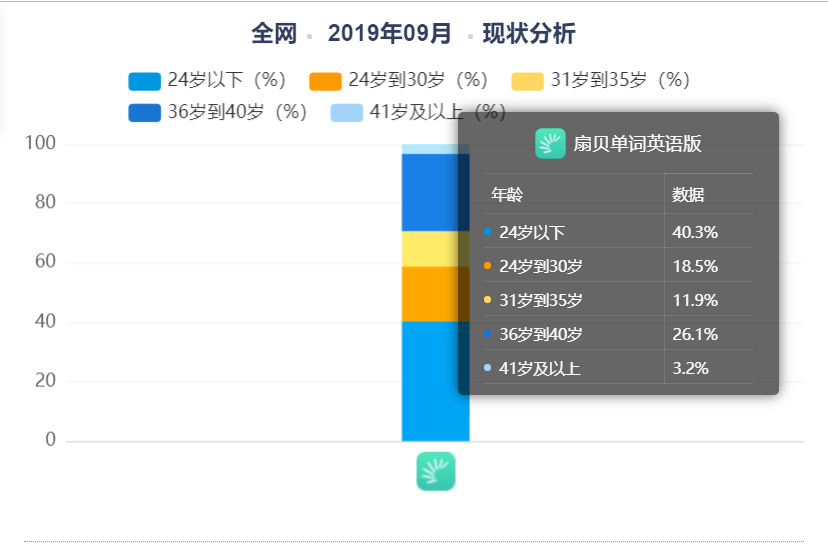Click the 24岁以下 row in tooltip
The width and height of the screenshot is (828, 560).
[618, 232]
